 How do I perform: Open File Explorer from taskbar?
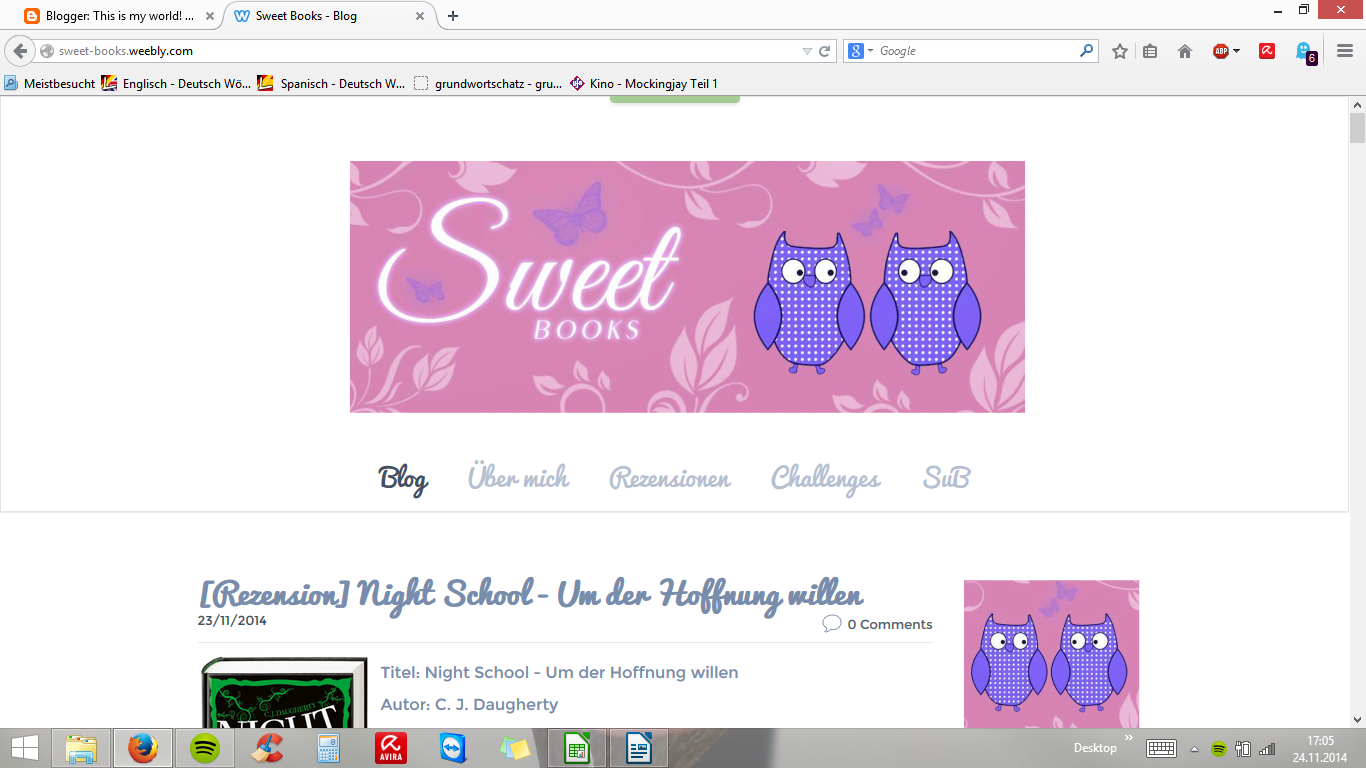click(x=81, y=748)
